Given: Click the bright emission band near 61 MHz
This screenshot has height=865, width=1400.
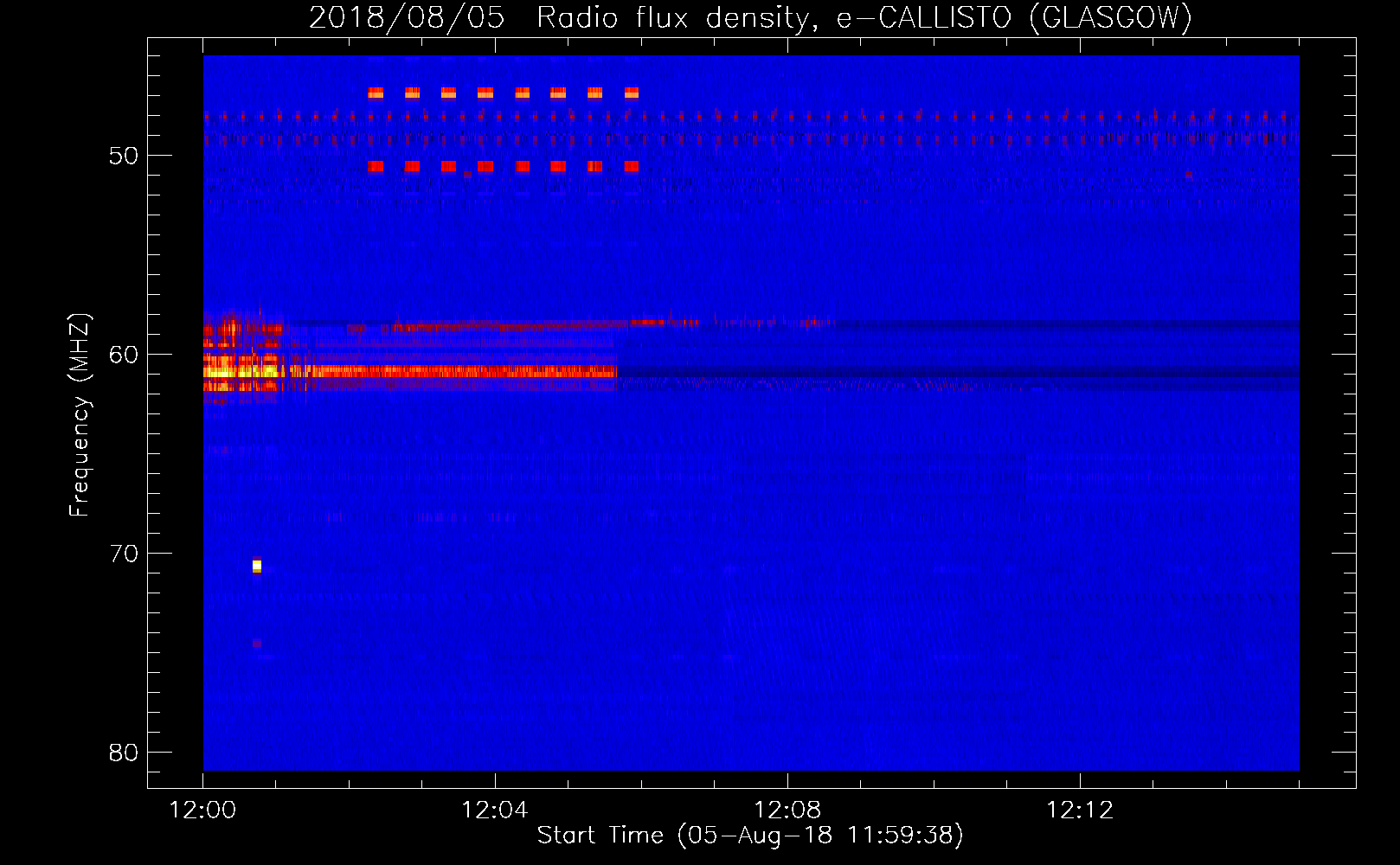Looking at the screenshot, I should click(x=409, y=371).
